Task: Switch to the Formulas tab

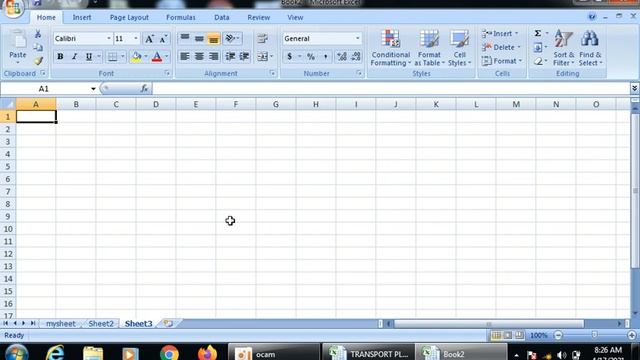Action: pyautogui.click(x=181, y=18)
